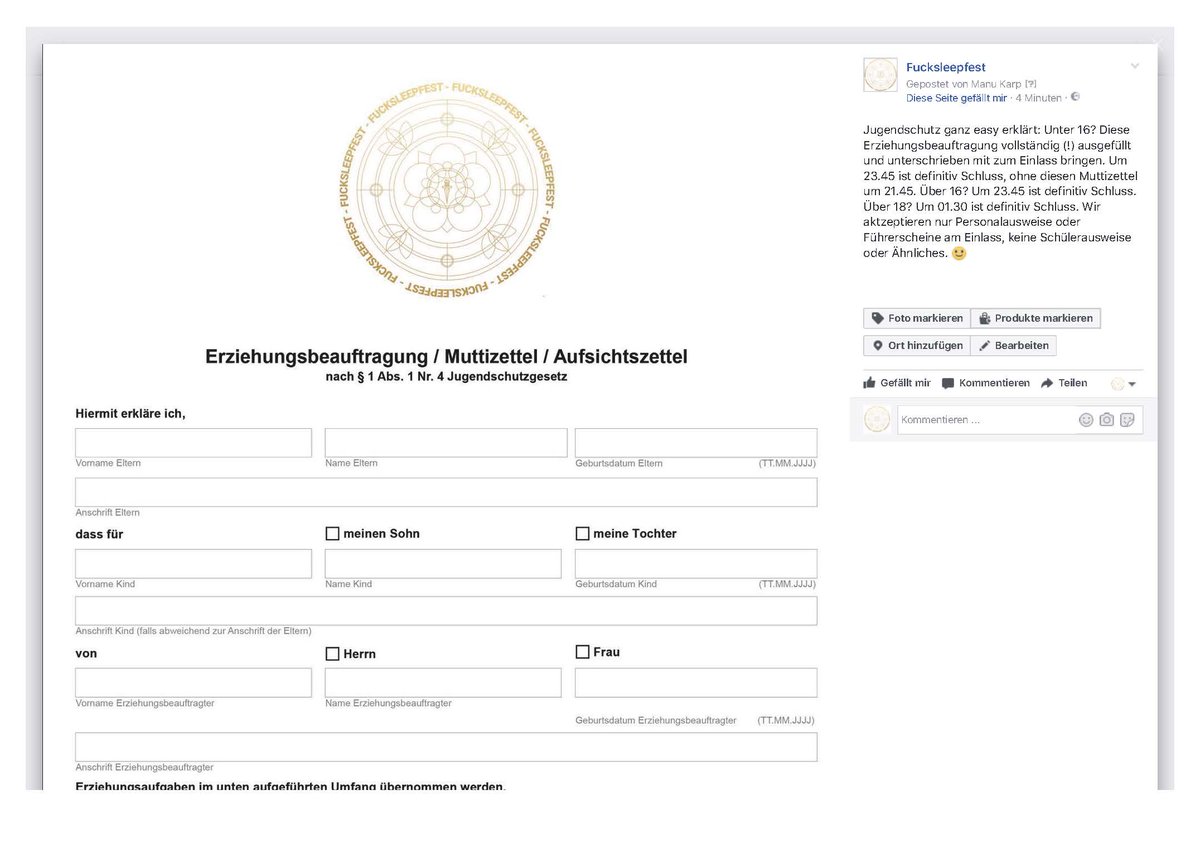The image size is (1200, 848).
Task: Click the 'Geburtsdatum Kind' field
Action: tap(696, 563)
